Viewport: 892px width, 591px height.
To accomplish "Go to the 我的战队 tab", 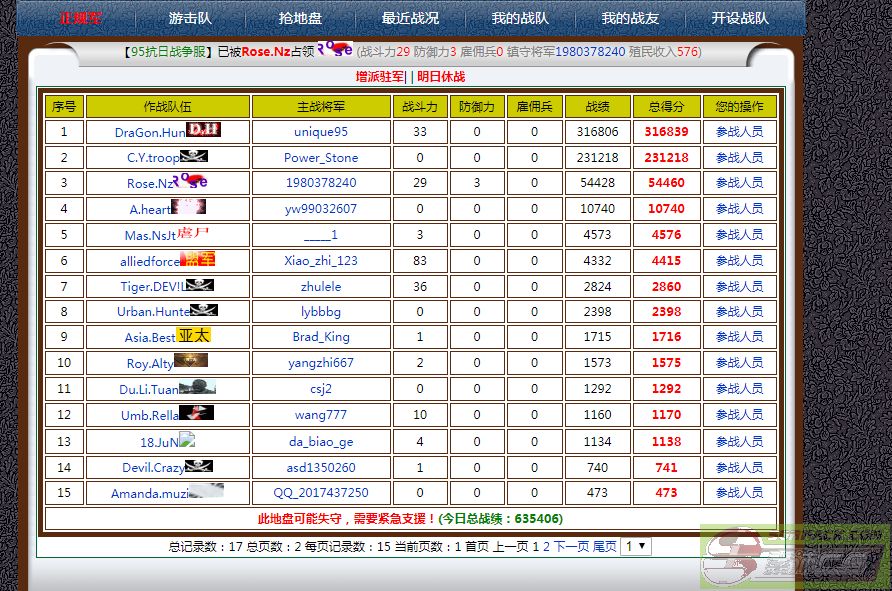I will point(520,18).
